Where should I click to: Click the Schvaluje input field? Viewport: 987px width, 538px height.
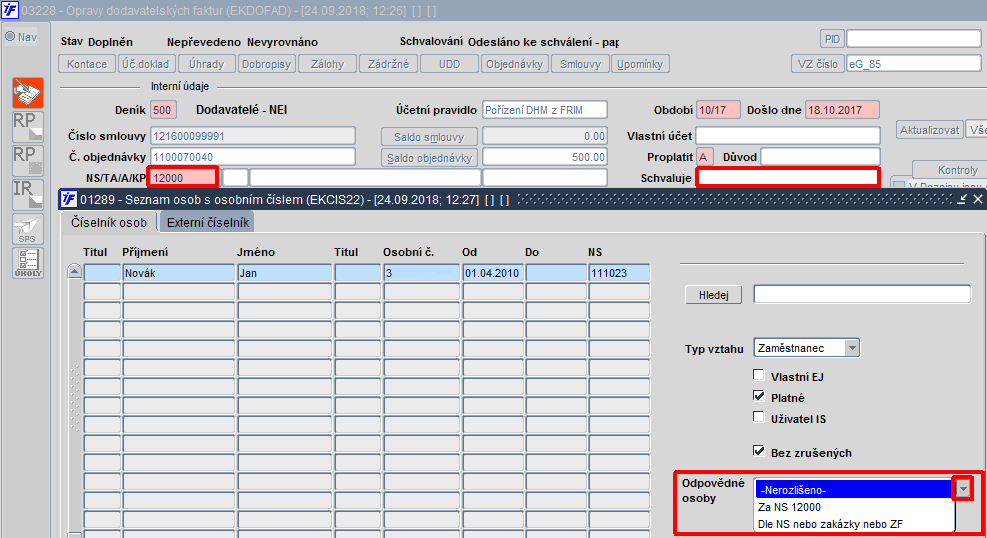[787, 177]
